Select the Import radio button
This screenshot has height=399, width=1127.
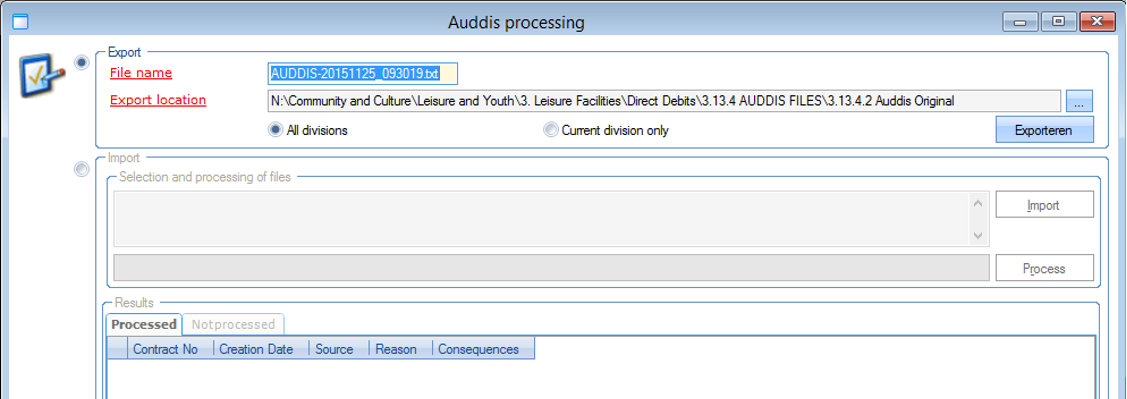(83, 169)
